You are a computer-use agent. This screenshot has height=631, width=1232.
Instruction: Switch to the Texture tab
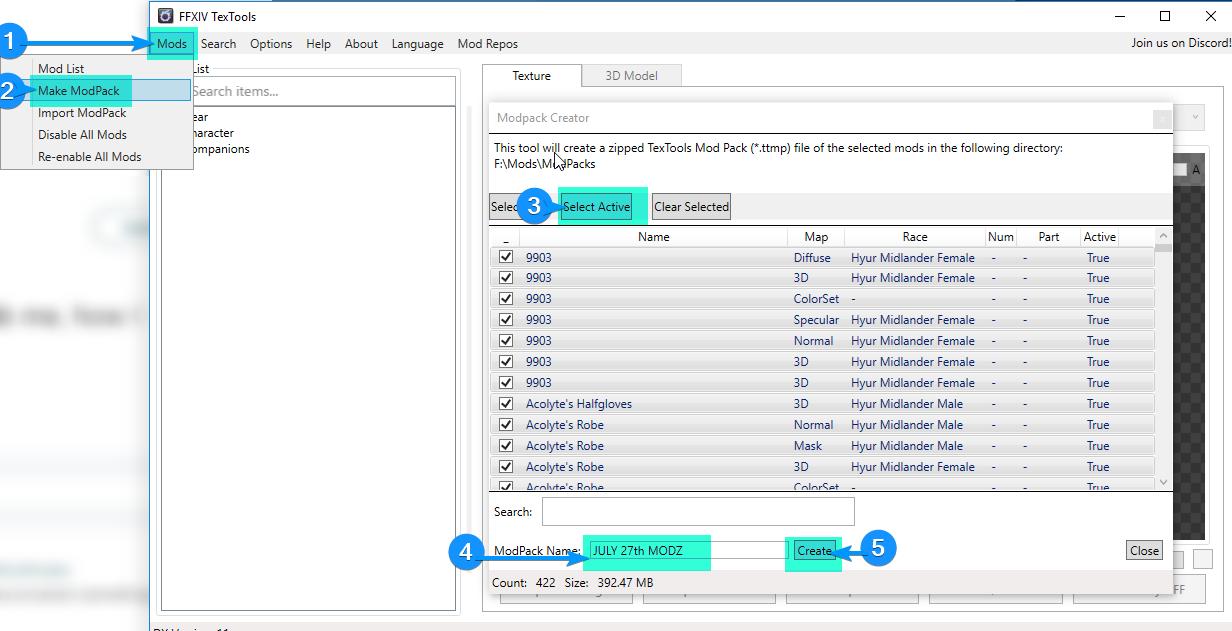(531, 76)
